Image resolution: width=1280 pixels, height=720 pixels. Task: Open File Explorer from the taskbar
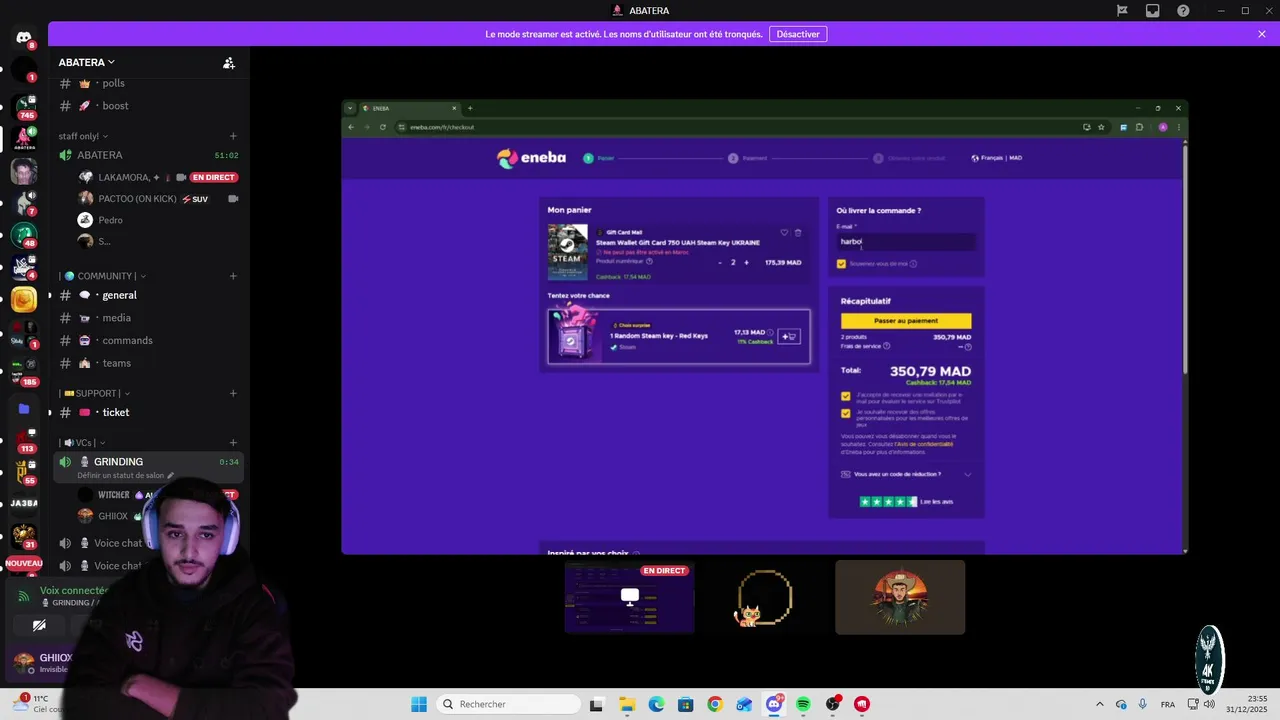click(626, 704)
